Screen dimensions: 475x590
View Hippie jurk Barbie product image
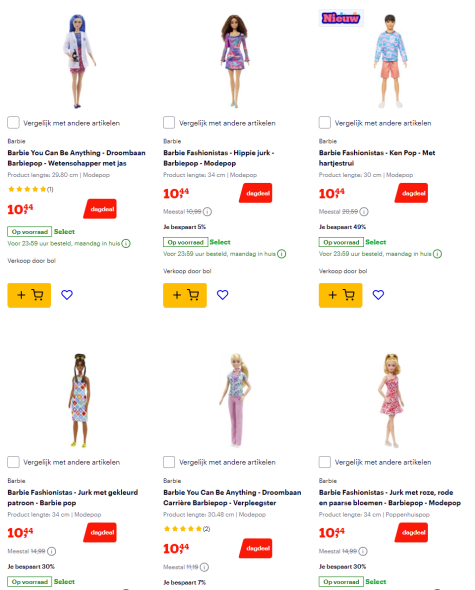tap(235, 61)
